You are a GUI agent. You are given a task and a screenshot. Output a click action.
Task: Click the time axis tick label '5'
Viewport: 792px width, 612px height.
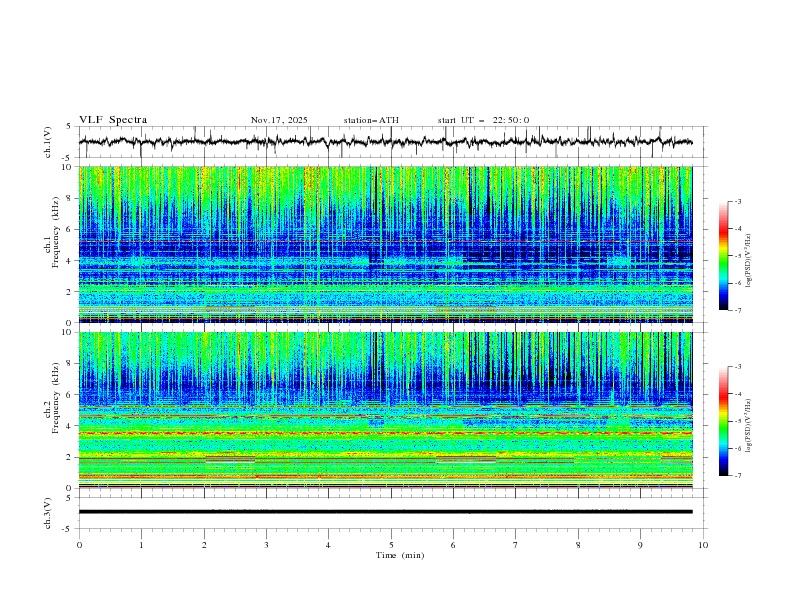pos(391,545)
